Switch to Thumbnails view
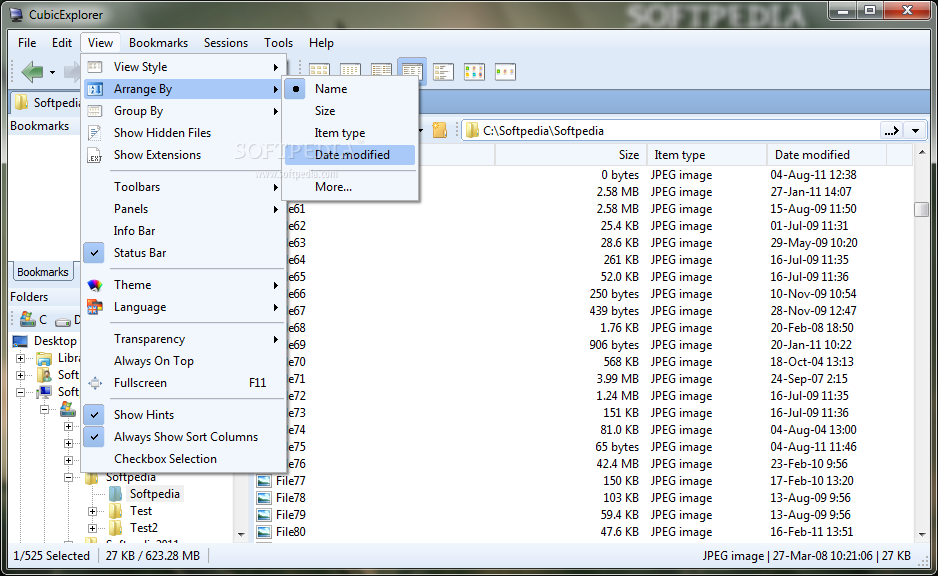The height and width of the screenshot is (576, 938). [474, 72]
